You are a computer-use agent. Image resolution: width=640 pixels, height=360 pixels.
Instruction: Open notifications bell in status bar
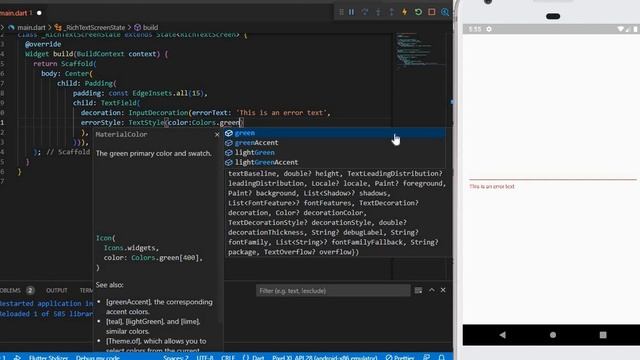pos(441,357)
